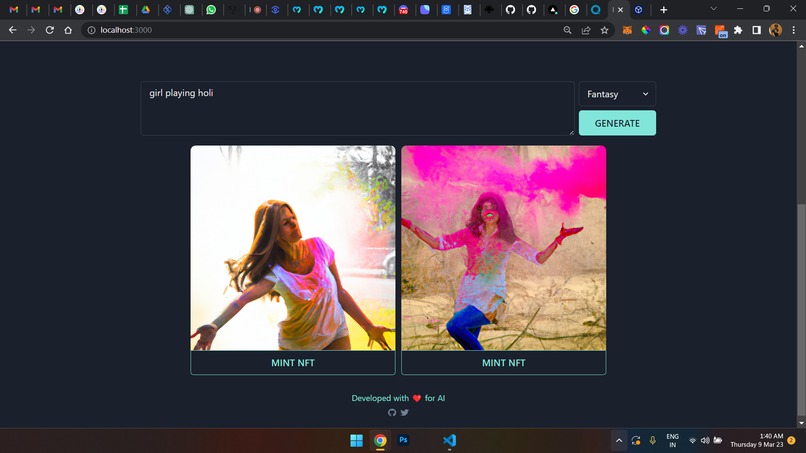Open the colorful pinwheel extension

pyautogui.click(x=646, y=30)
